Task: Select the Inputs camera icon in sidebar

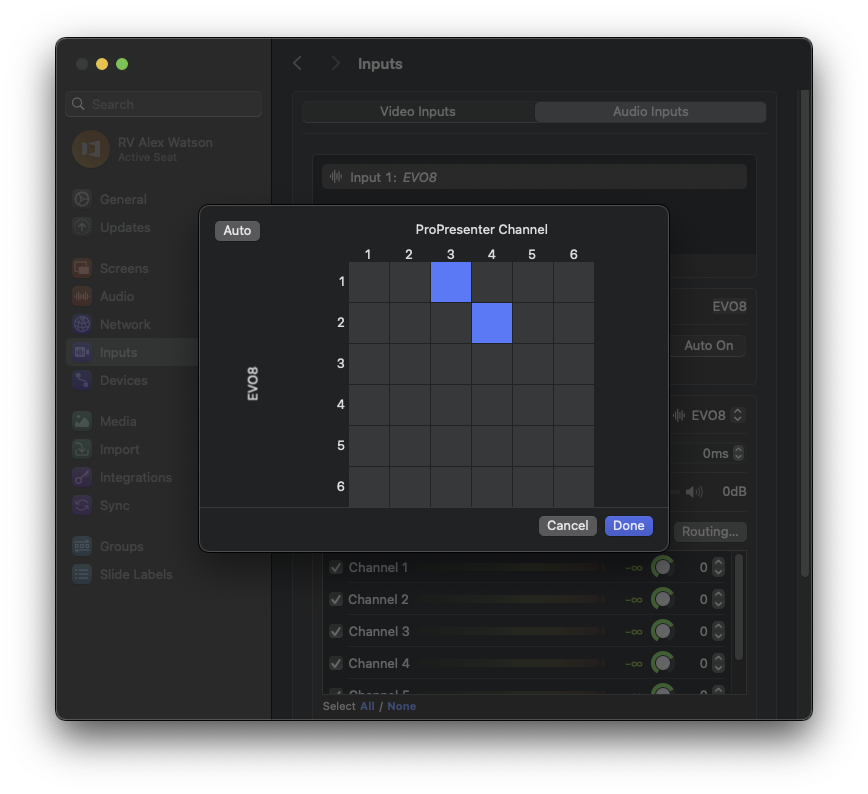Action: (82, 352)
